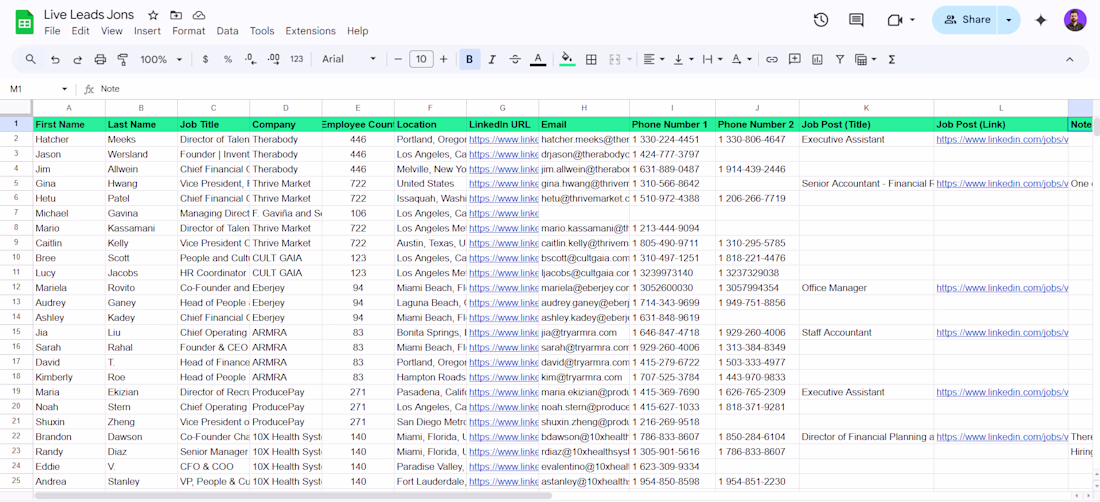This screenshot has height=502, width=1100.
Task: Click the cloud document status icon
Action: click(x=199, y=15)
